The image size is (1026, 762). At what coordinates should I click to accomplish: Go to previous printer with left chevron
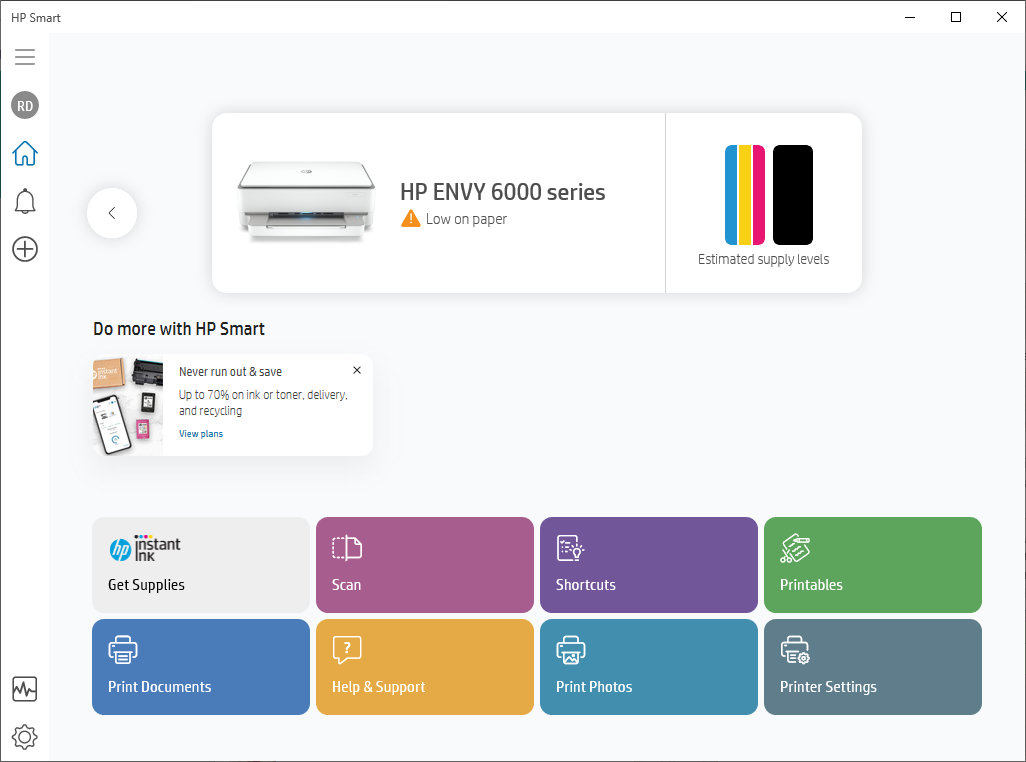[x=112, y=213]
